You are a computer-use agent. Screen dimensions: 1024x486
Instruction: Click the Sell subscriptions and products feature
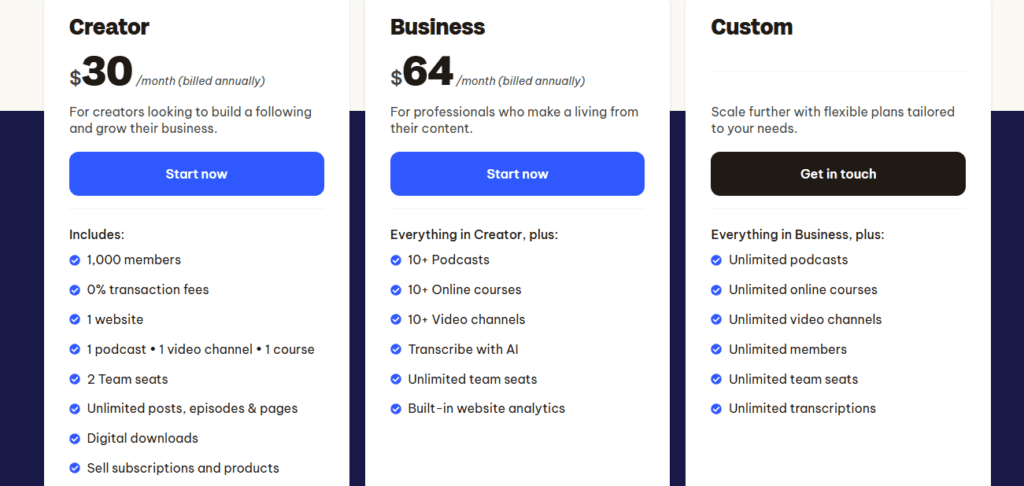pyautogui.click(x=183, y=468)
